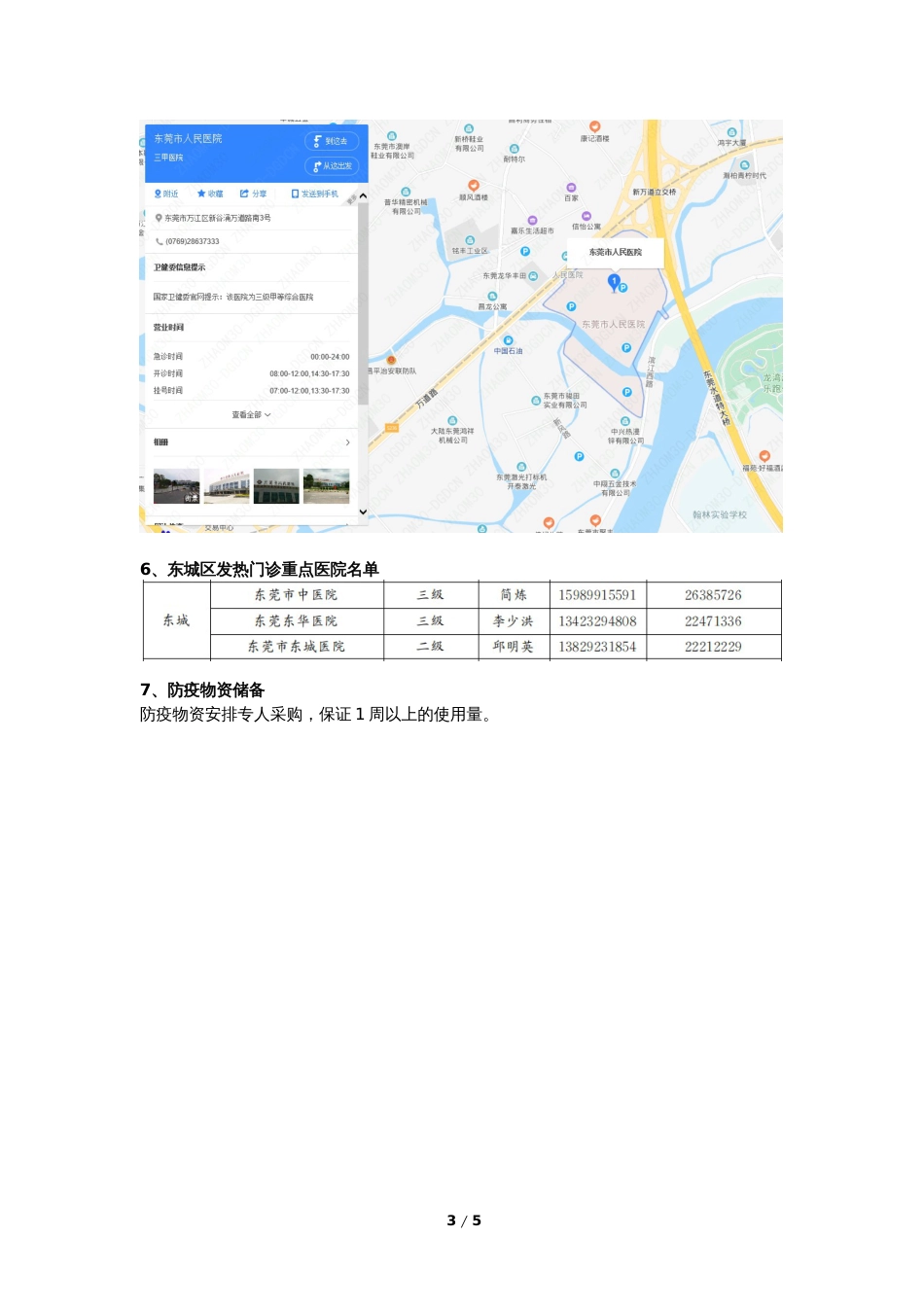
Task: Click the 东莞龙华丰田 car dealer icon
Action: point(533,276)
